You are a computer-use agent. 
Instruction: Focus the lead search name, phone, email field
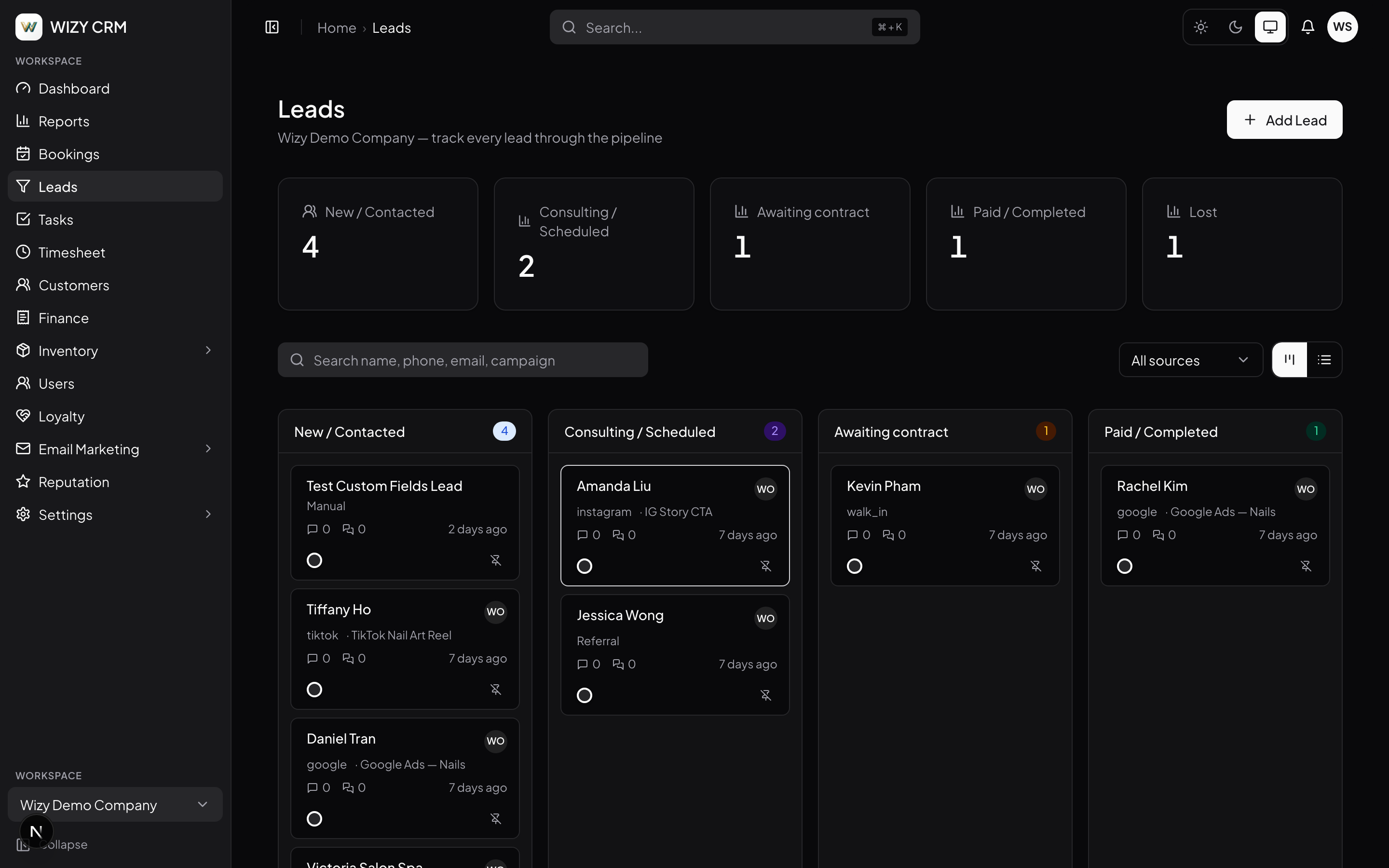463,360
